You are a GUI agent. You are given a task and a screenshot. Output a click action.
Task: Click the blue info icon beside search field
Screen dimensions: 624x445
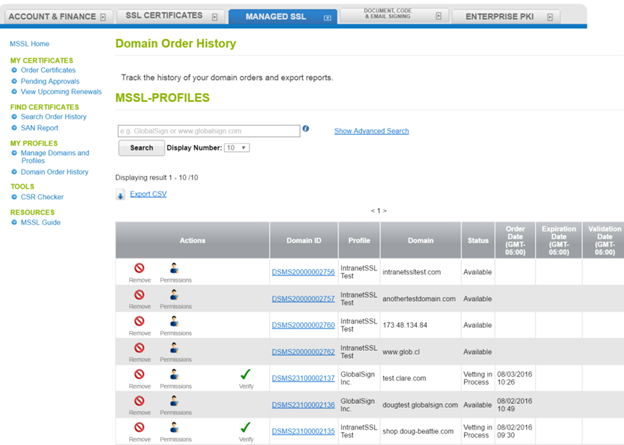[x=306, y=129]
